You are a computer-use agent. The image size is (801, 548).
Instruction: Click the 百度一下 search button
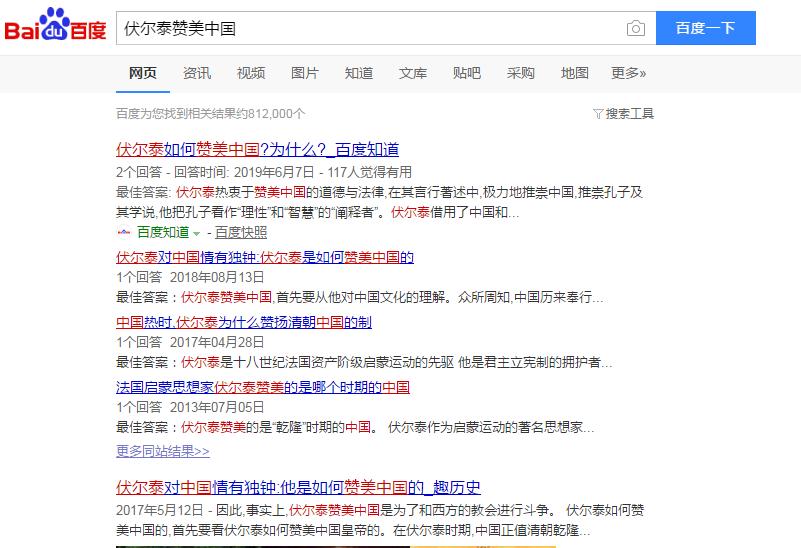pos(705,28)
